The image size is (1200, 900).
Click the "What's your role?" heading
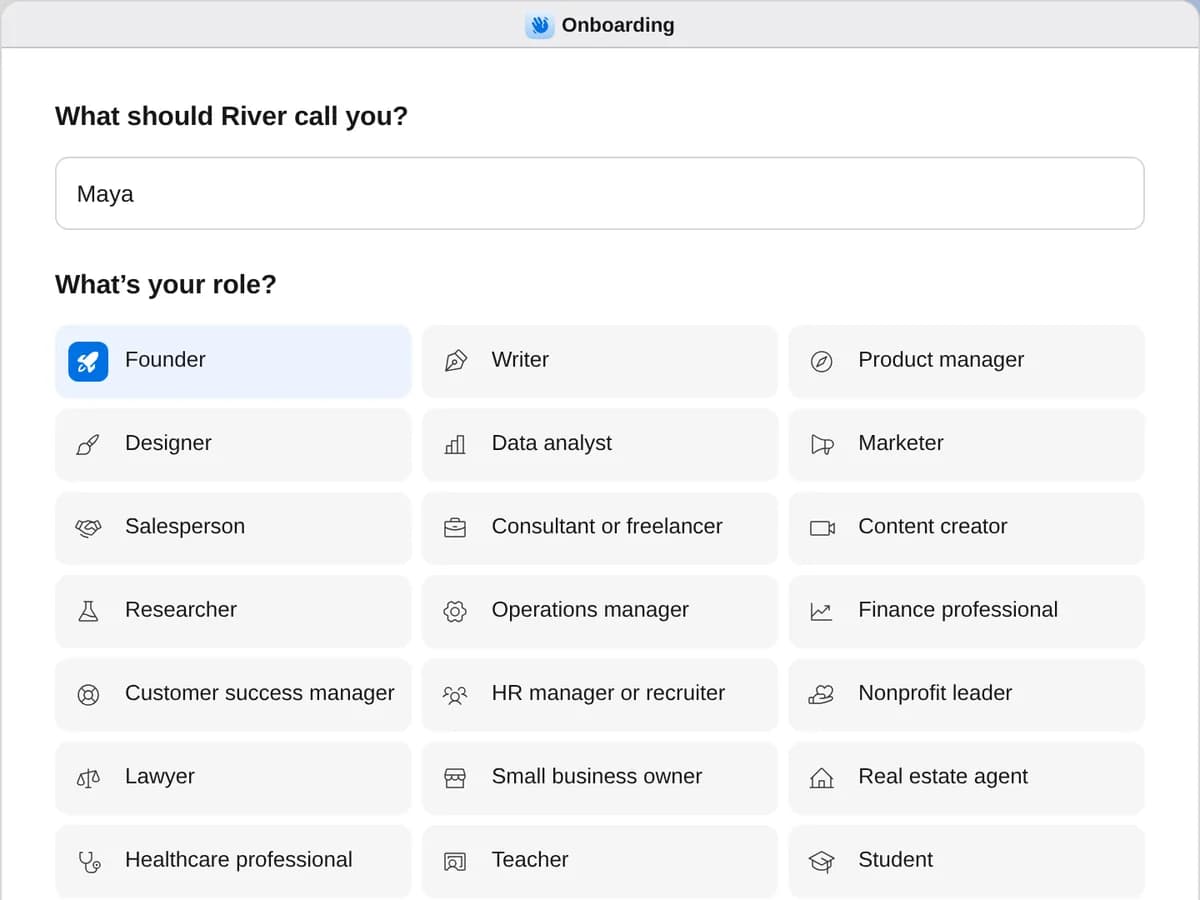(x=166, y=285)
